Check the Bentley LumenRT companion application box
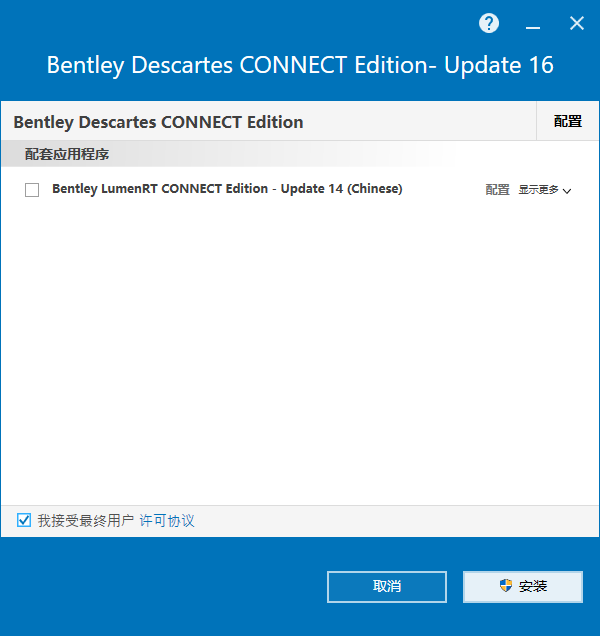The height and width of the screenshot is (636, 600). 32,190
